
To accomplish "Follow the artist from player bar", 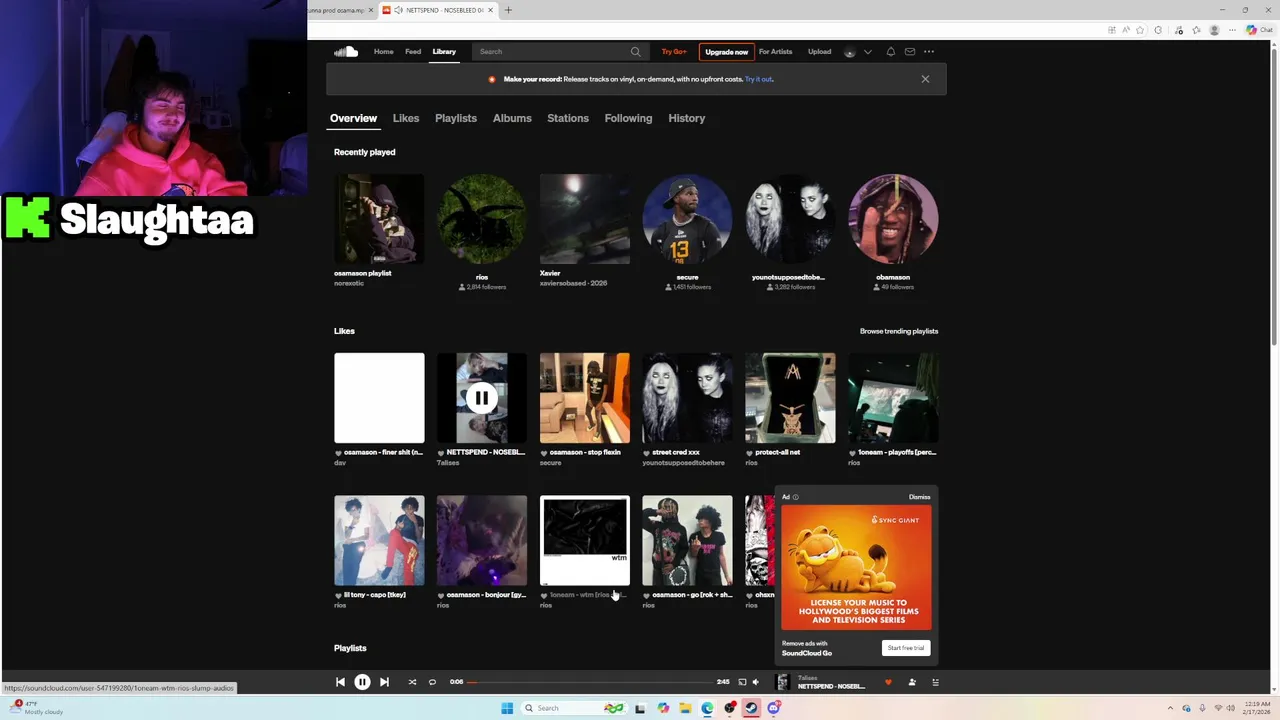I will (912, 682).
